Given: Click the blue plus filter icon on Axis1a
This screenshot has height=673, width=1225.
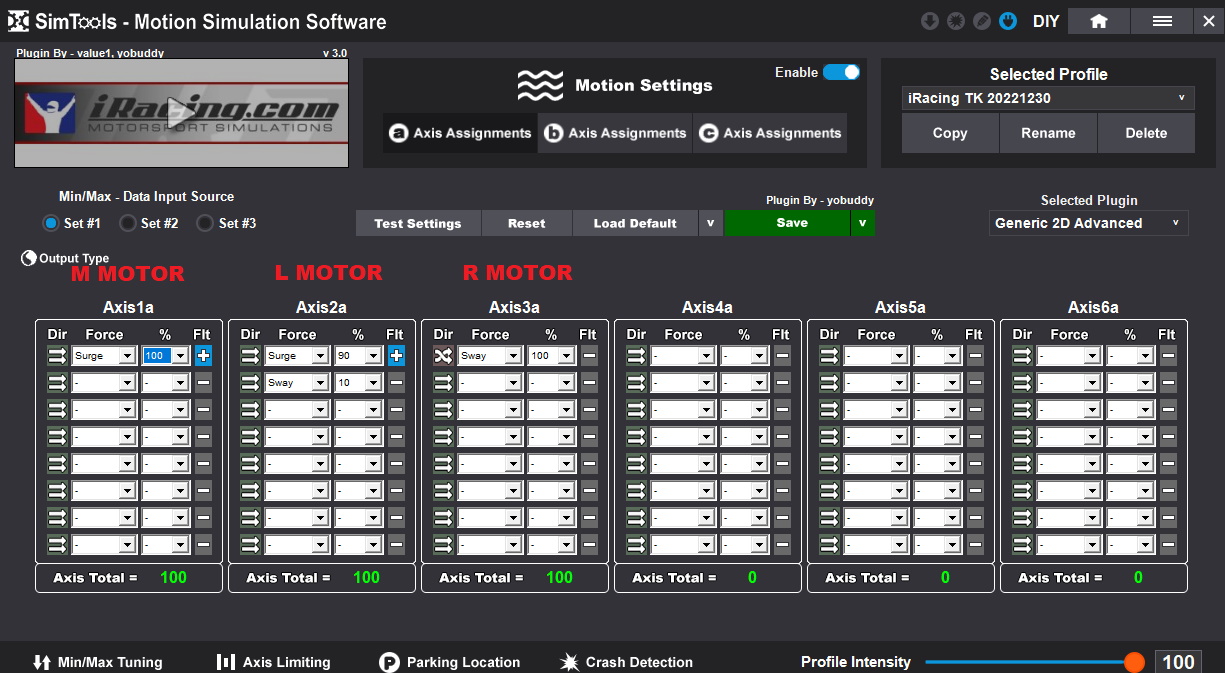Looking at the screenshot, I should 203,356.
